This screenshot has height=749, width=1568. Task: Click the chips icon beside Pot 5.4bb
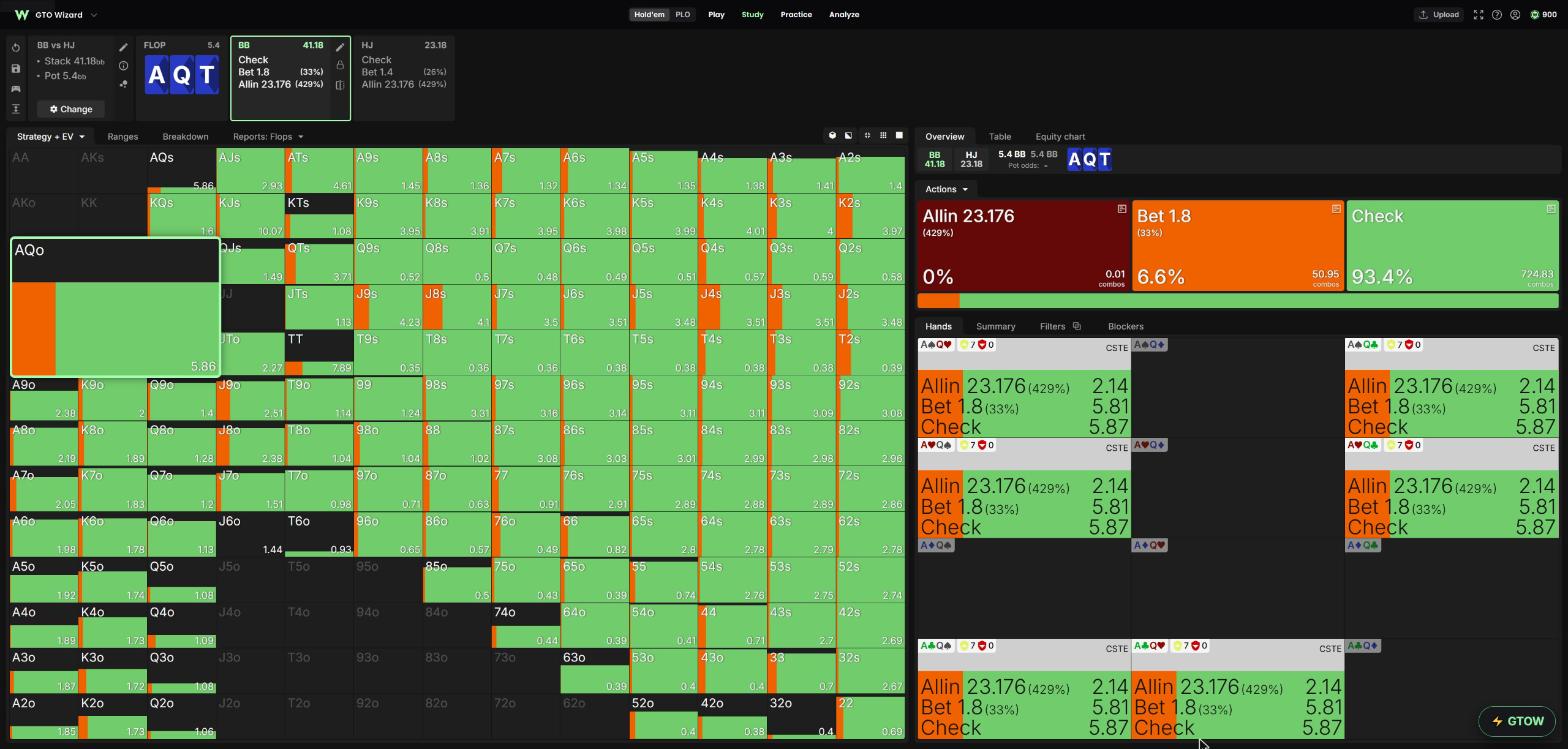(x=123, y=84)
